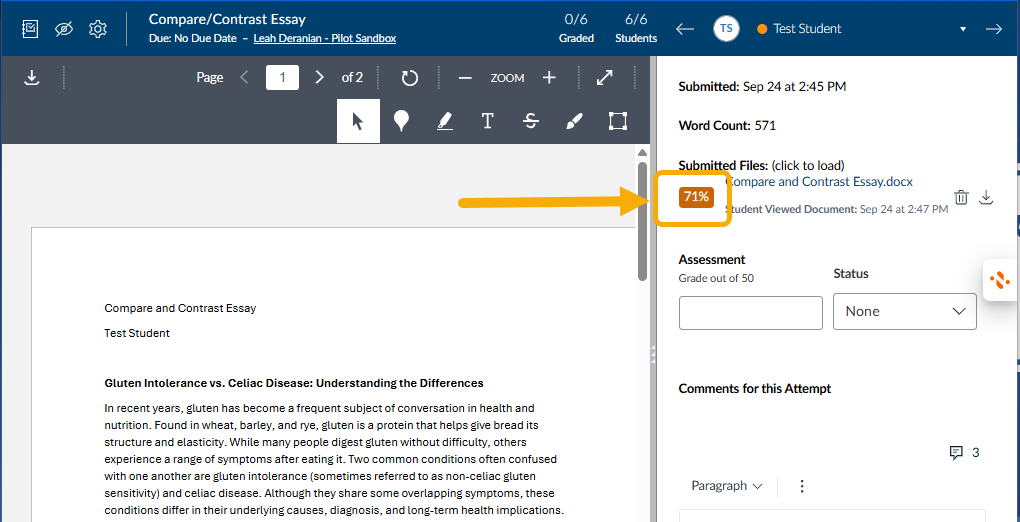Click the document viewer scrollbar

pyautogui.click(x=642, y=221)
